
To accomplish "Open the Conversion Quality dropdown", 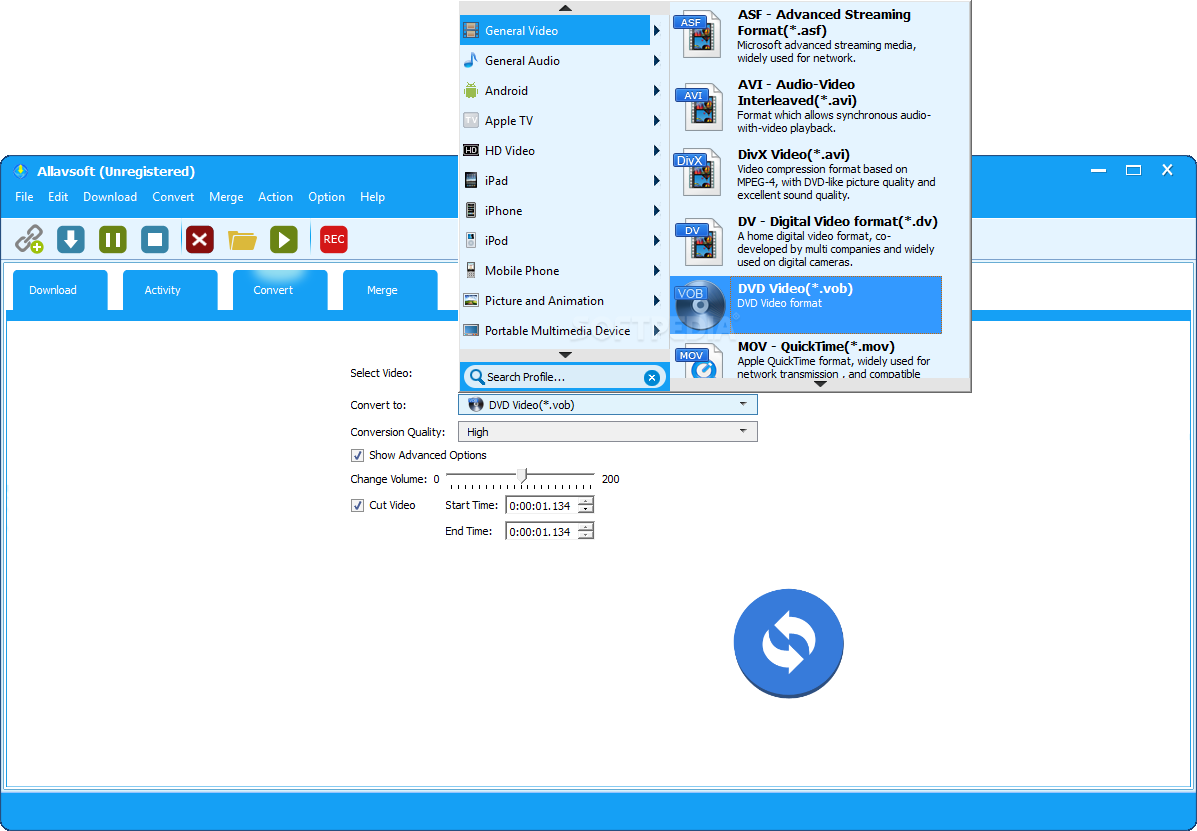I will [608, 432].
